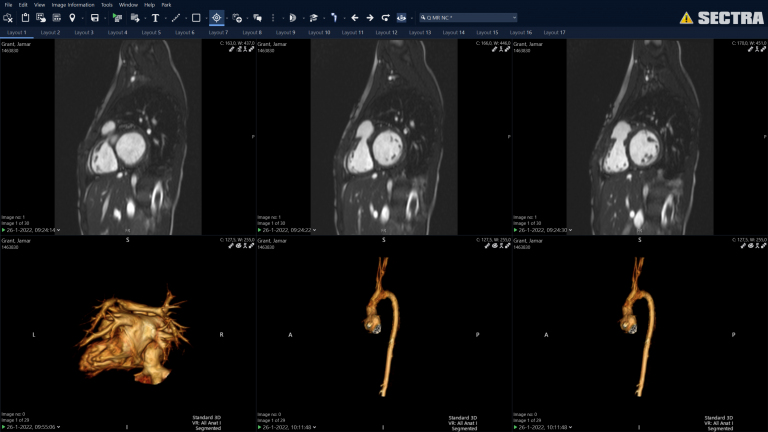Screen dimensions: 768x432
Task: Open the Window menu
Action: click(128, 5)
